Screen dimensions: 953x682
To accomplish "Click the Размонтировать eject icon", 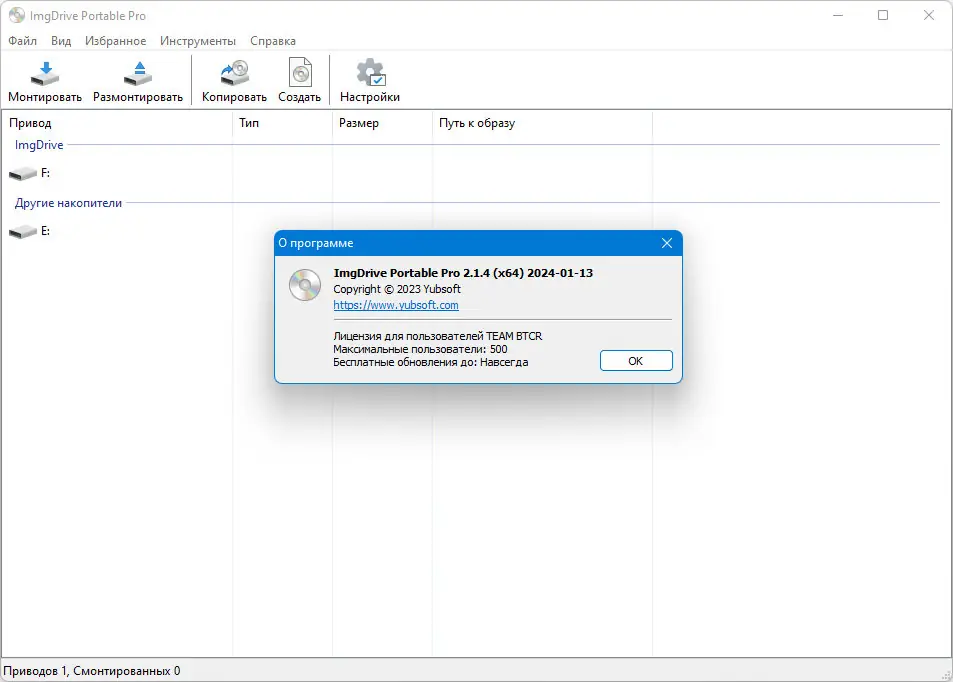I will pos(139,73).
